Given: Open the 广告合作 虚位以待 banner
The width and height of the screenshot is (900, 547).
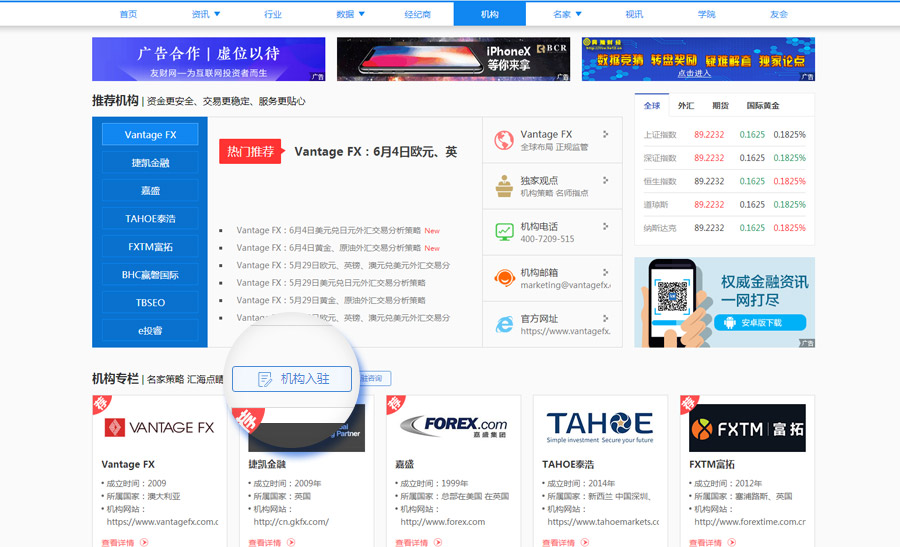Looking at the screenshot, I should 208,59.
